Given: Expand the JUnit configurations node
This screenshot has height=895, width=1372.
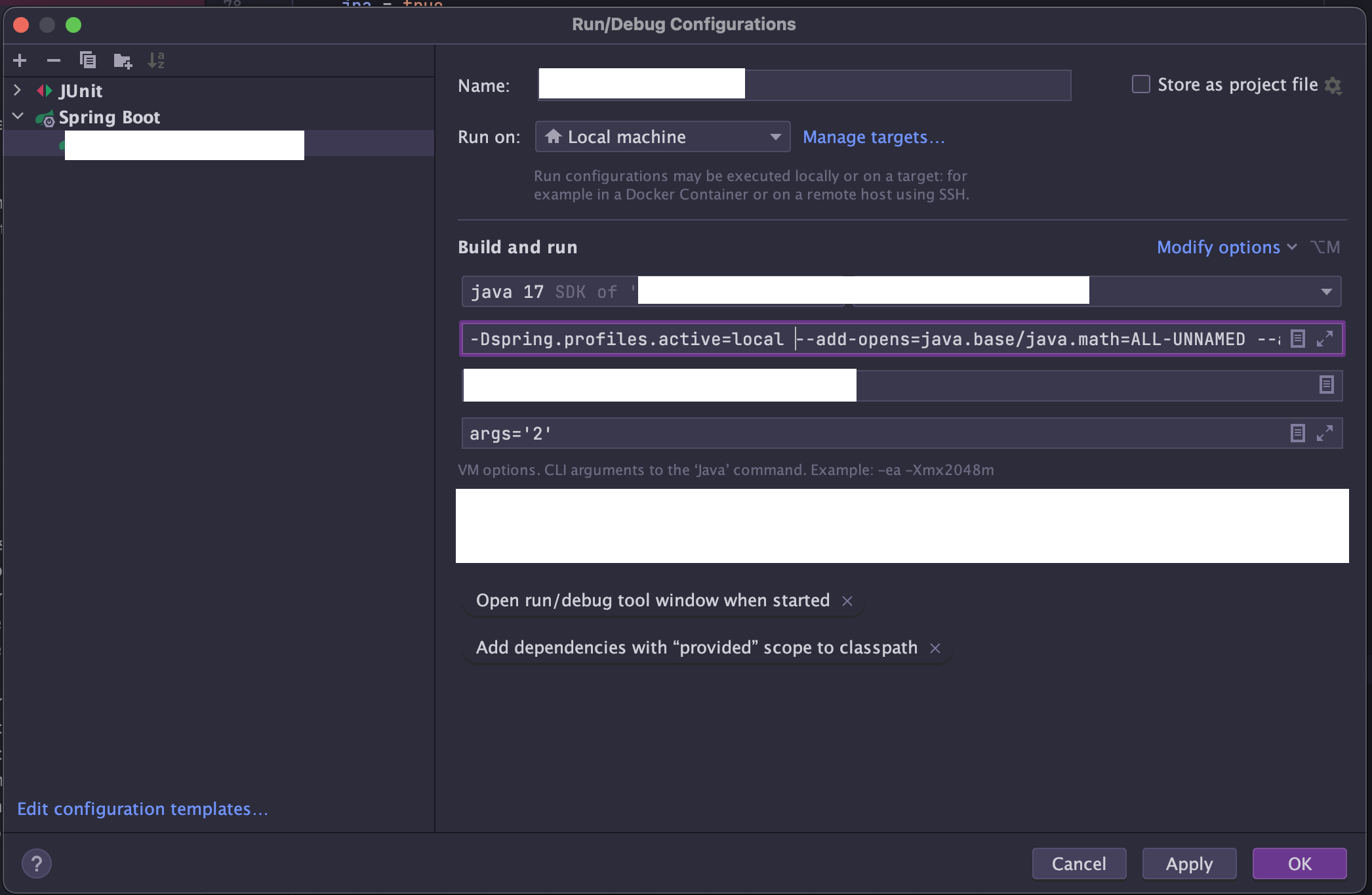Looking at the screenshot, I should (18, 91).
